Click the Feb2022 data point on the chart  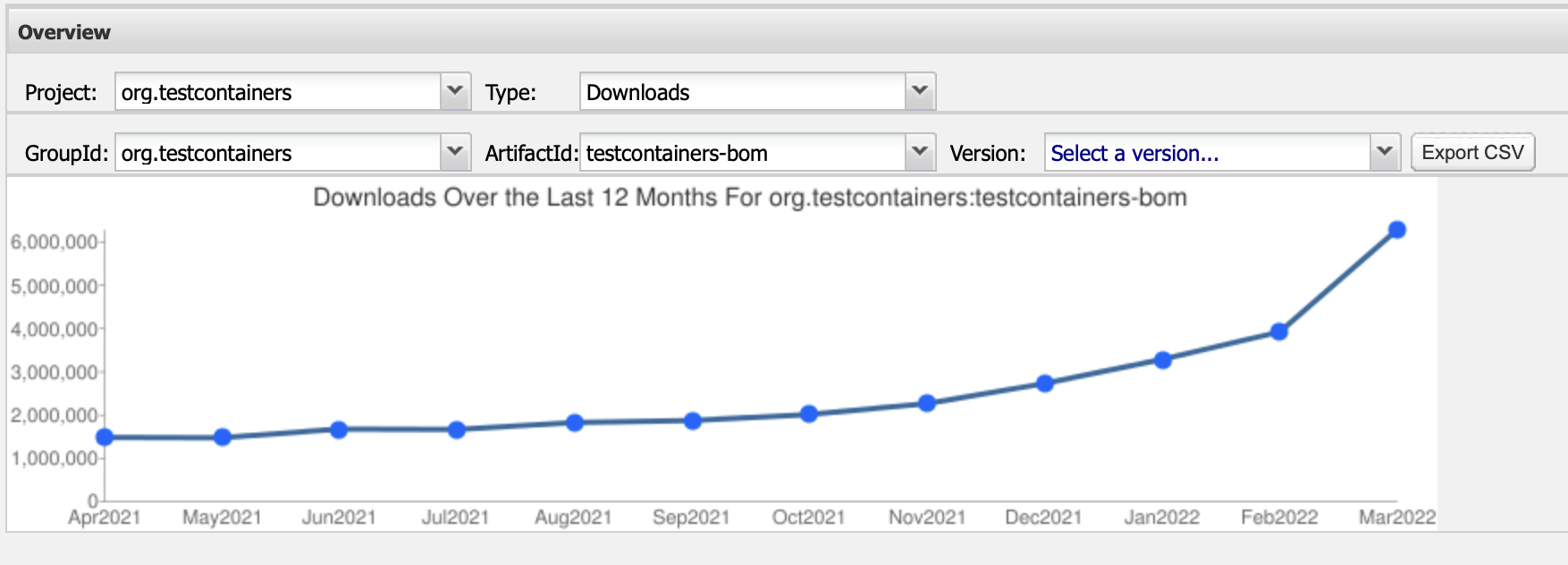tap(1279, 332)
